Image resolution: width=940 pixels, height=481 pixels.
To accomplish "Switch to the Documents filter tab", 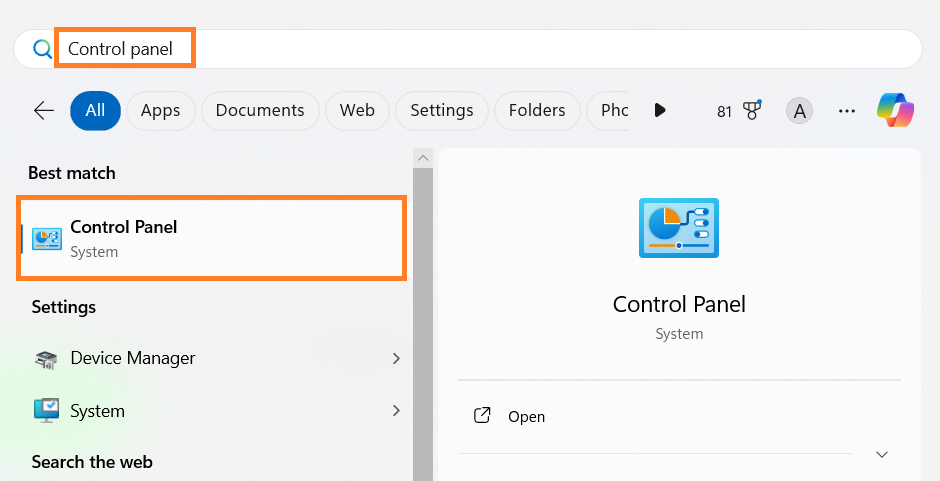I will tap(260, 110).
